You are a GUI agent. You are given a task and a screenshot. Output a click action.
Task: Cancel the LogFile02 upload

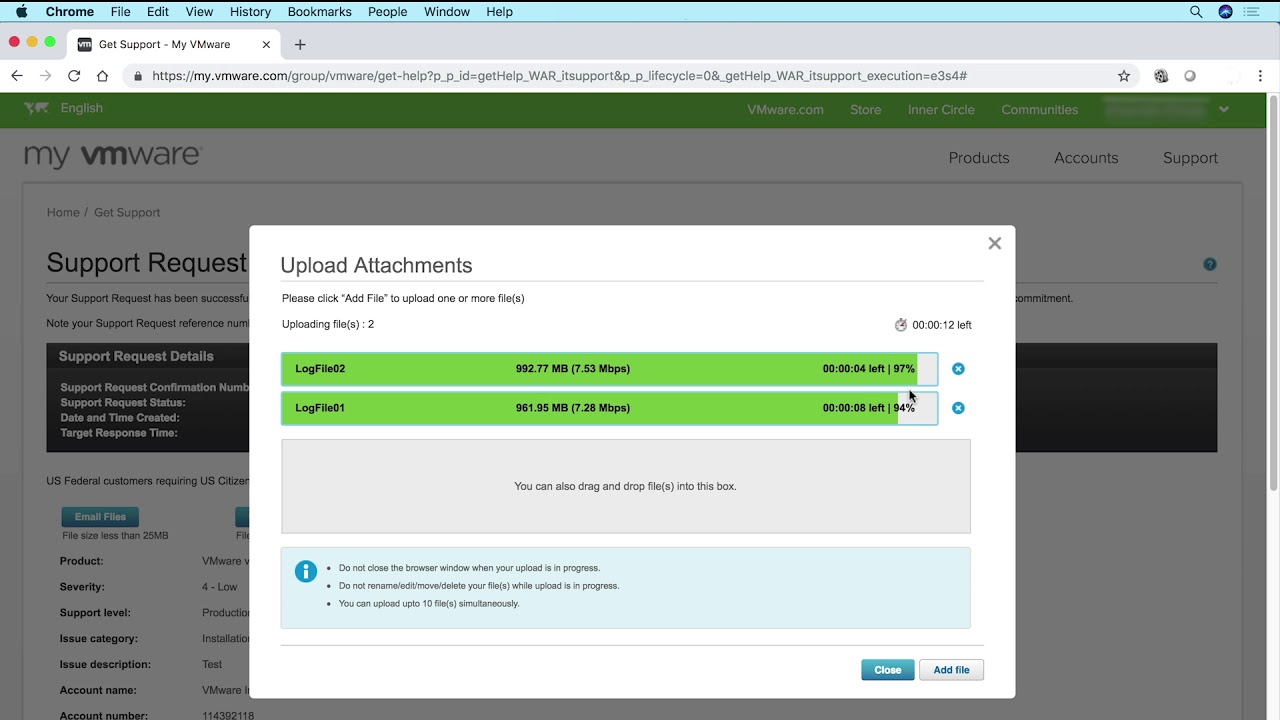click(958, 369)
